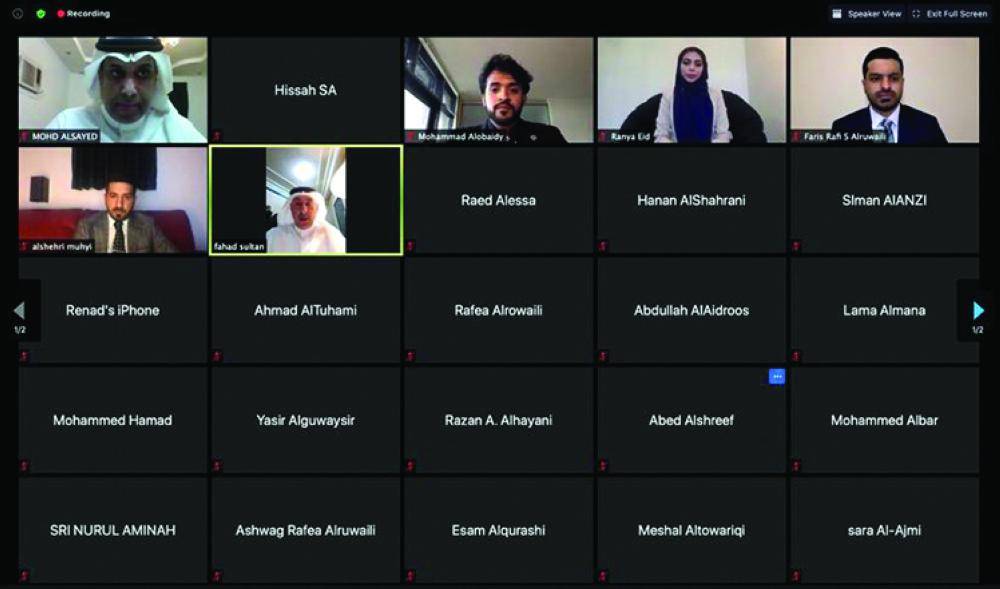This screenshot has height=589, width=1000.
Task: Select the Lama Almana participant tile
Action: click(885, 310)
